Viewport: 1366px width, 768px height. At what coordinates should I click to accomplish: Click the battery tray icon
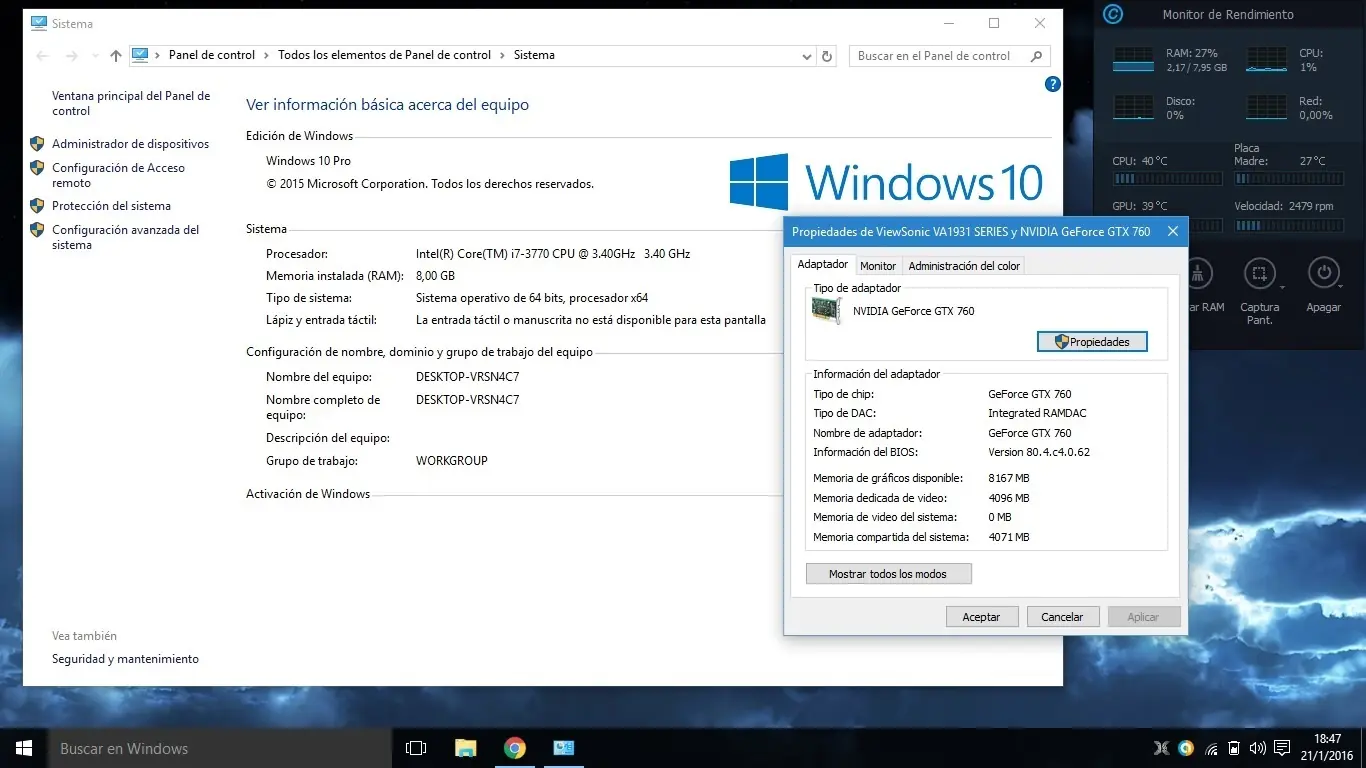[1234, 748]
